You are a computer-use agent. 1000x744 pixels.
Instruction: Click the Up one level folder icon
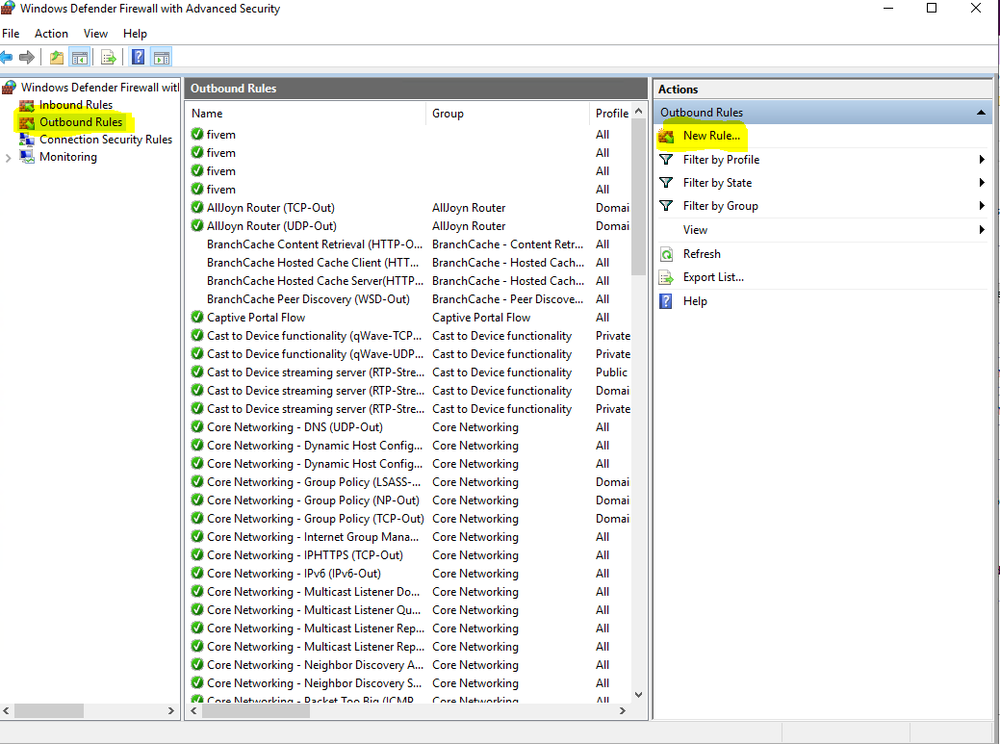tap(57, 57)
